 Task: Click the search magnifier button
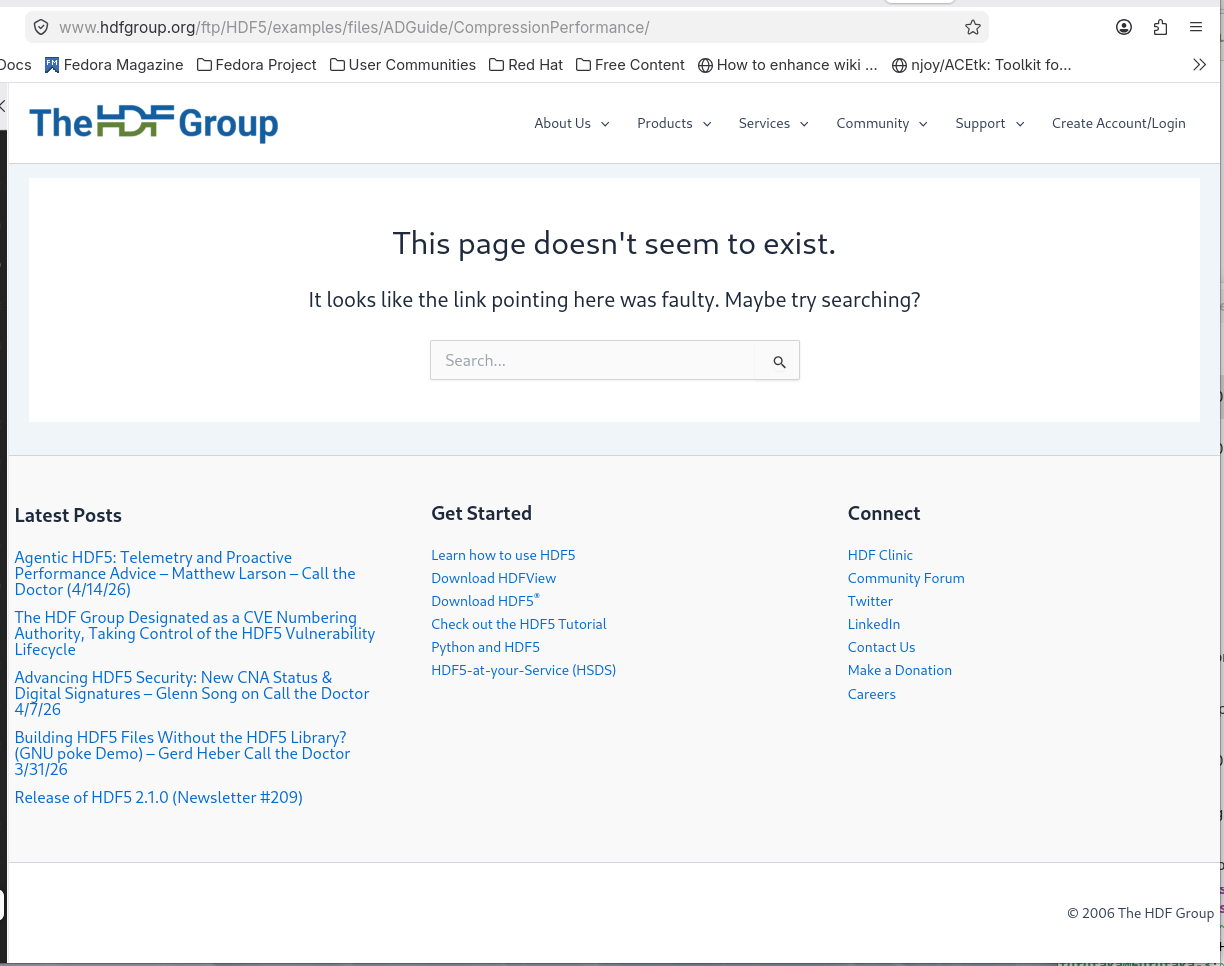point(778,362)
